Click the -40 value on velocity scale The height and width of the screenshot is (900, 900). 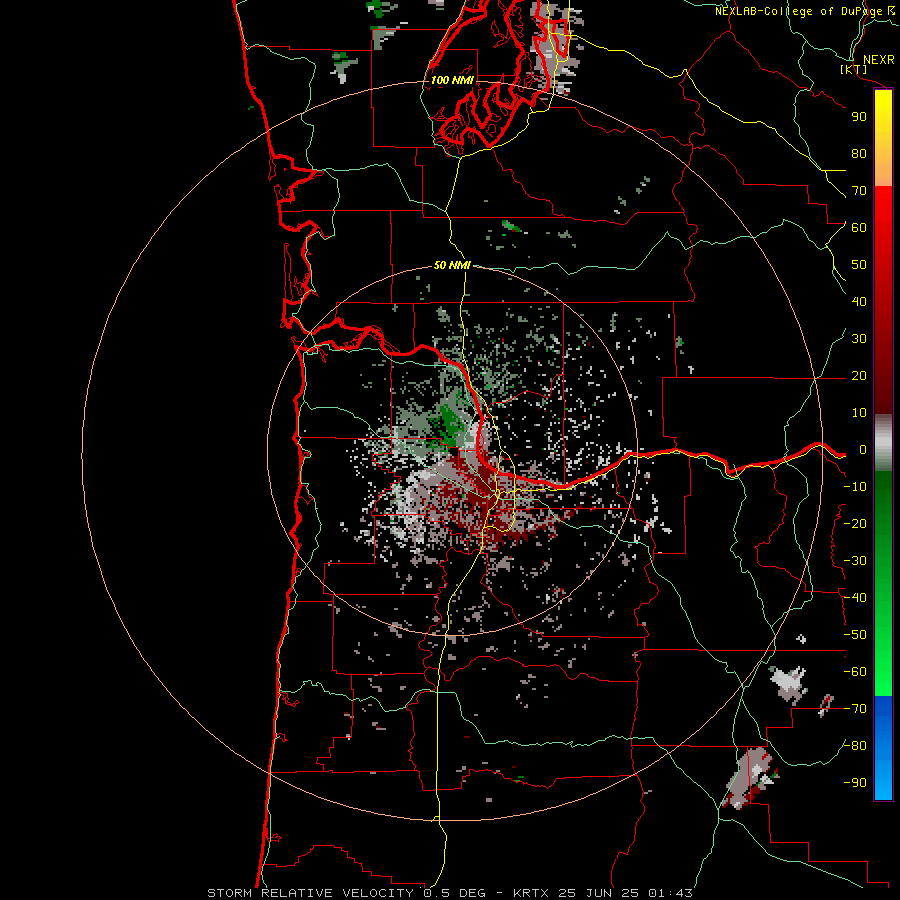click(855, 598)
